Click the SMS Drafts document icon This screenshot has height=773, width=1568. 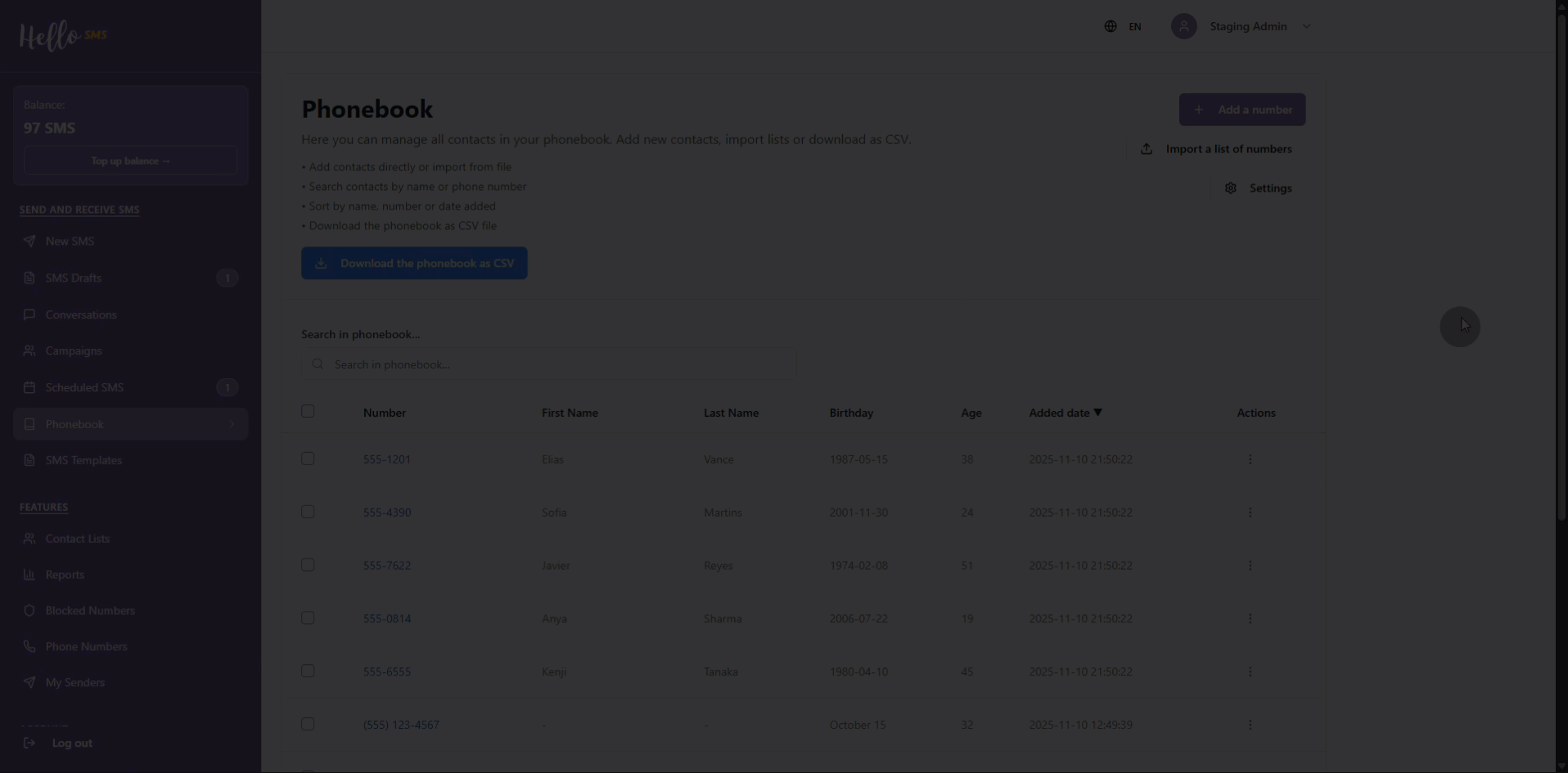click(29, 278)
